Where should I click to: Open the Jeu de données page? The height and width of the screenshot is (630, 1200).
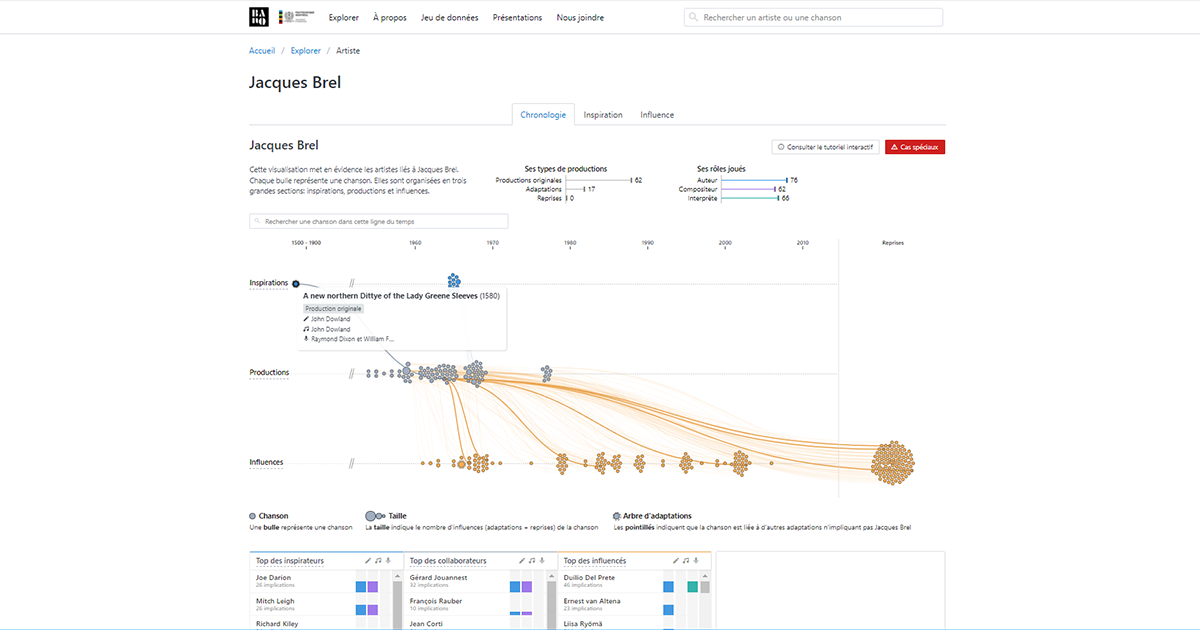point(450,17)
